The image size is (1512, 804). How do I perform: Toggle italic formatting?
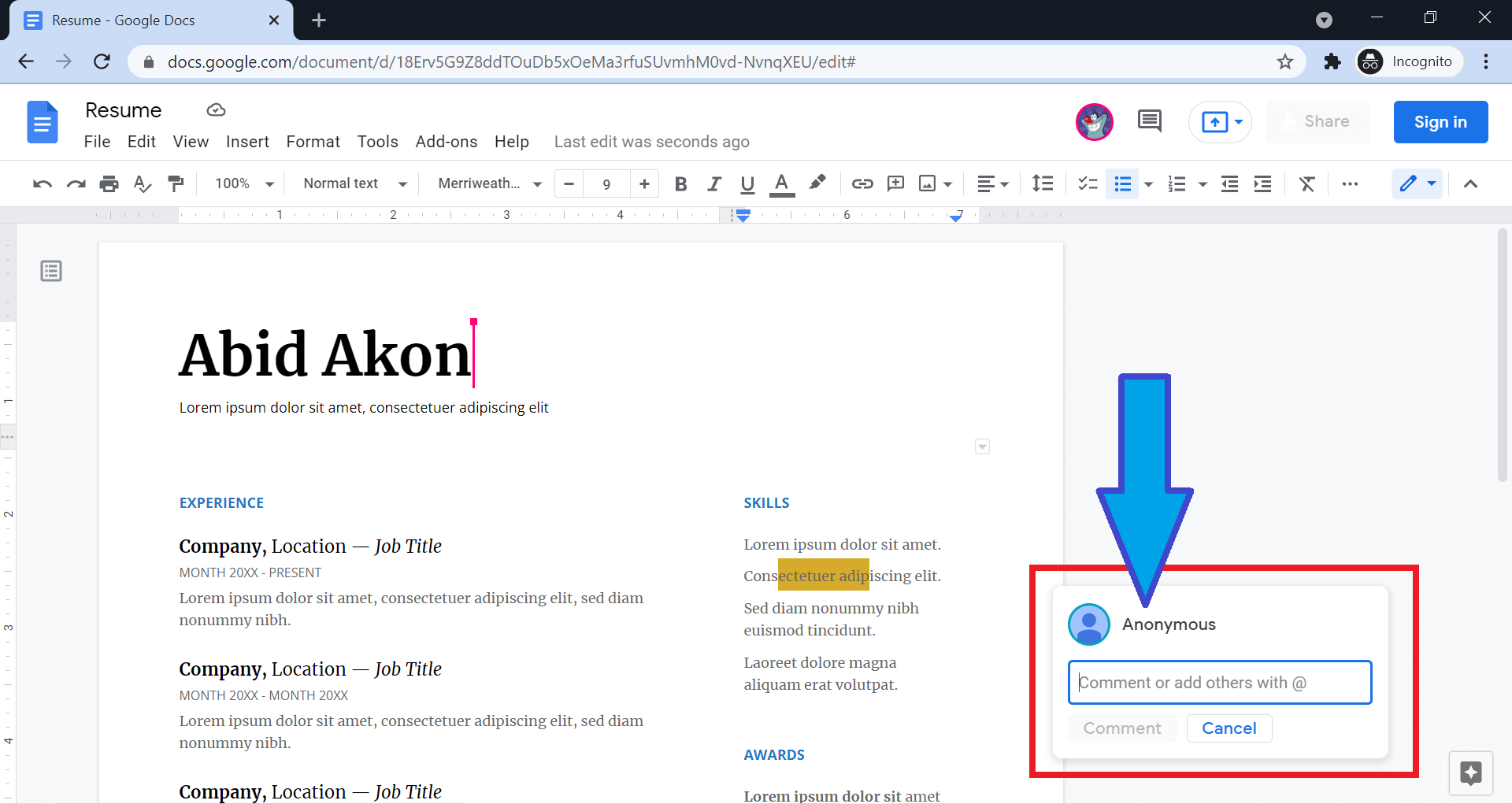tap(714, 184)
